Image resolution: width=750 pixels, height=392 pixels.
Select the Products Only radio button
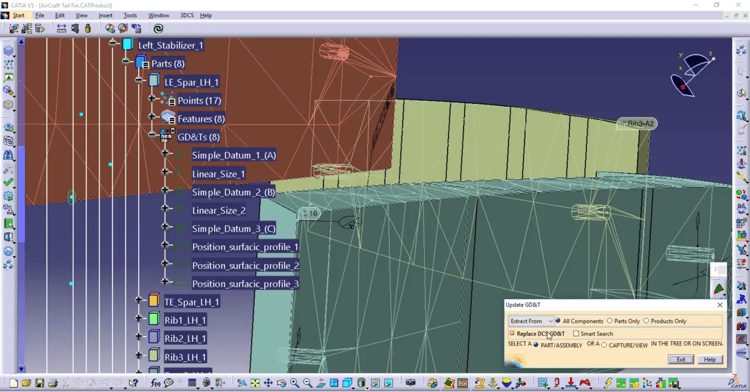[x=646, y=321]
